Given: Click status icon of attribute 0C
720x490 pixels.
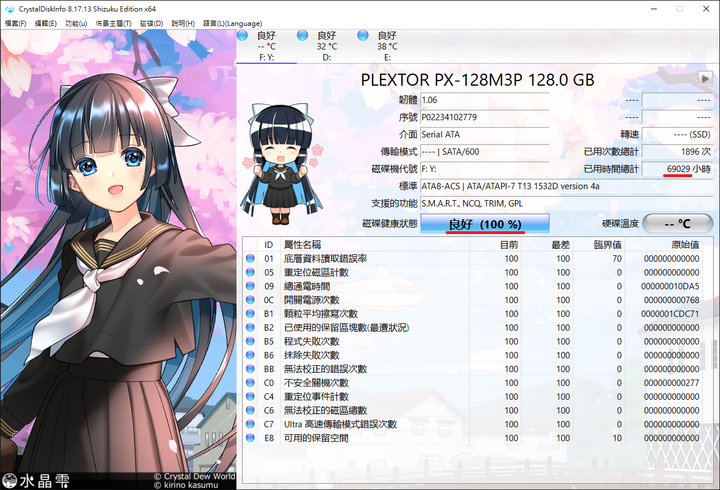Looking at the screenshot, I should (250, 300).
